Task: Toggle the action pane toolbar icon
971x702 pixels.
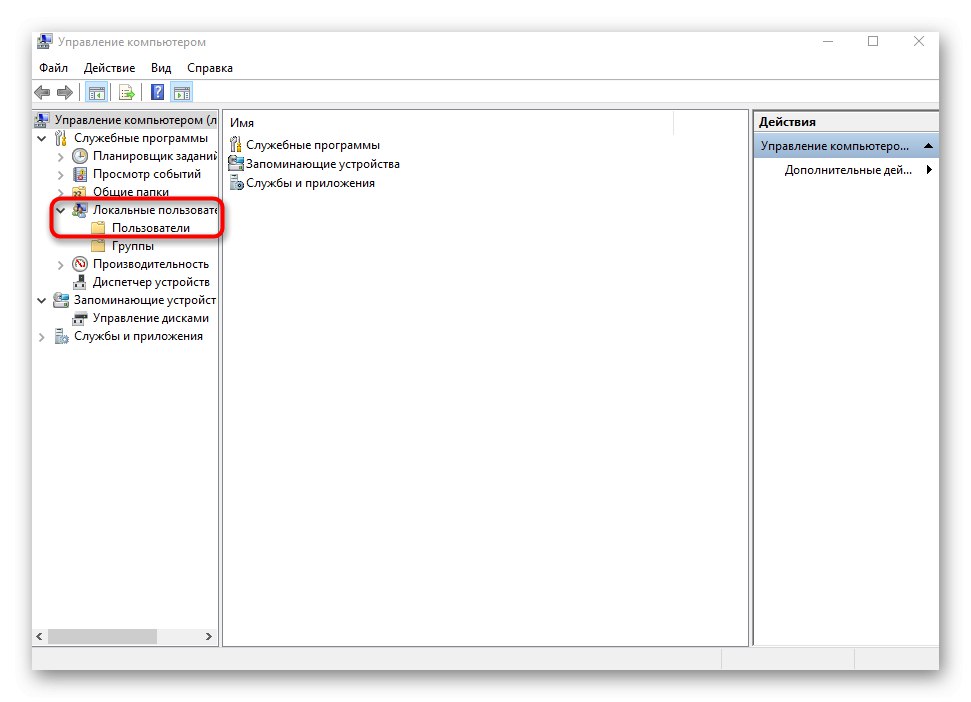Action: [181, 91]
